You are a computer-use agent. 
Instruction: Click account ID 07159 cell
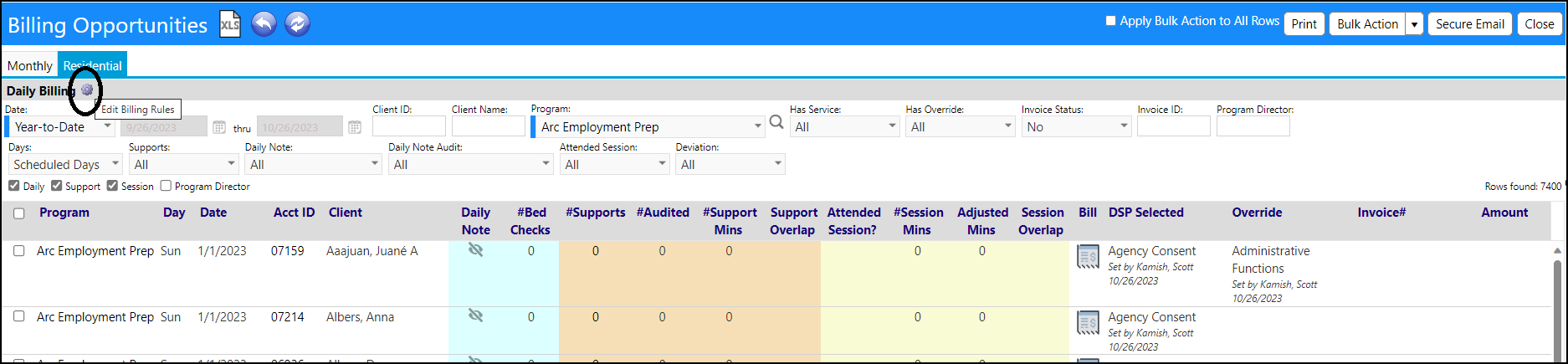(288, 251)
